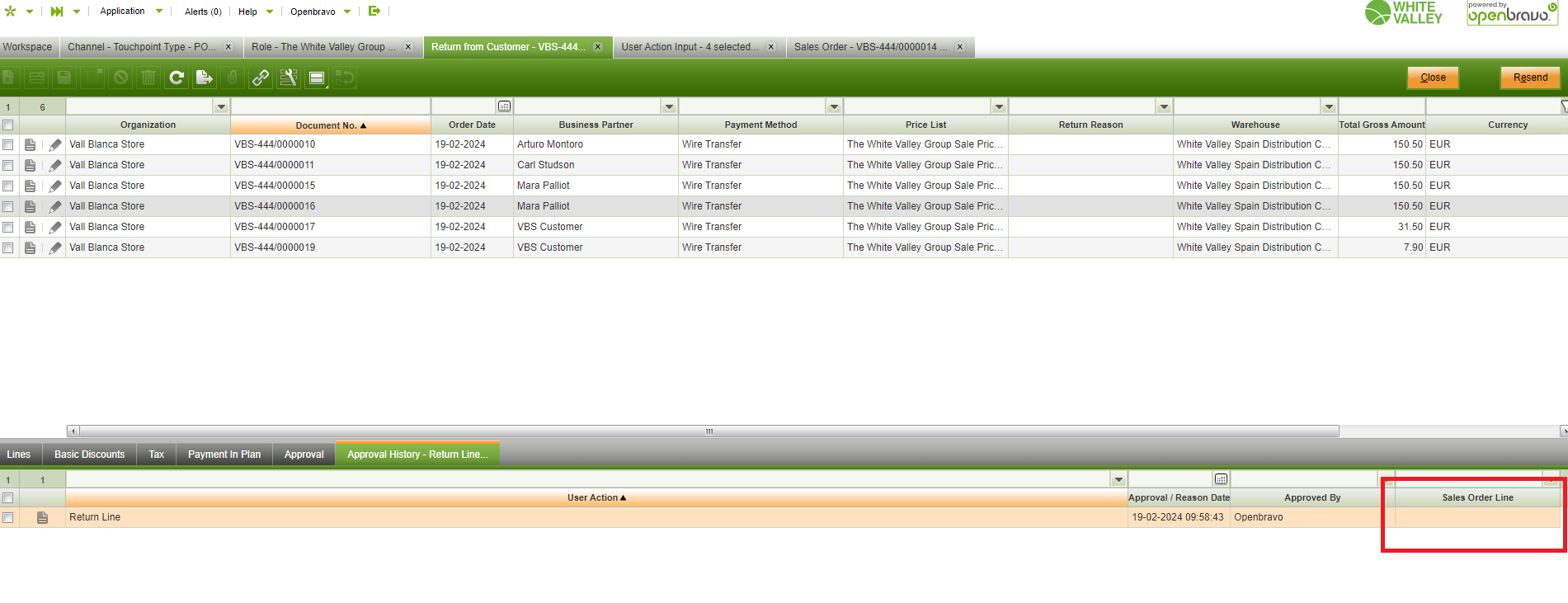Expand the Application menu arrow
The image size is (1568, 603).
tap(159, 12)
